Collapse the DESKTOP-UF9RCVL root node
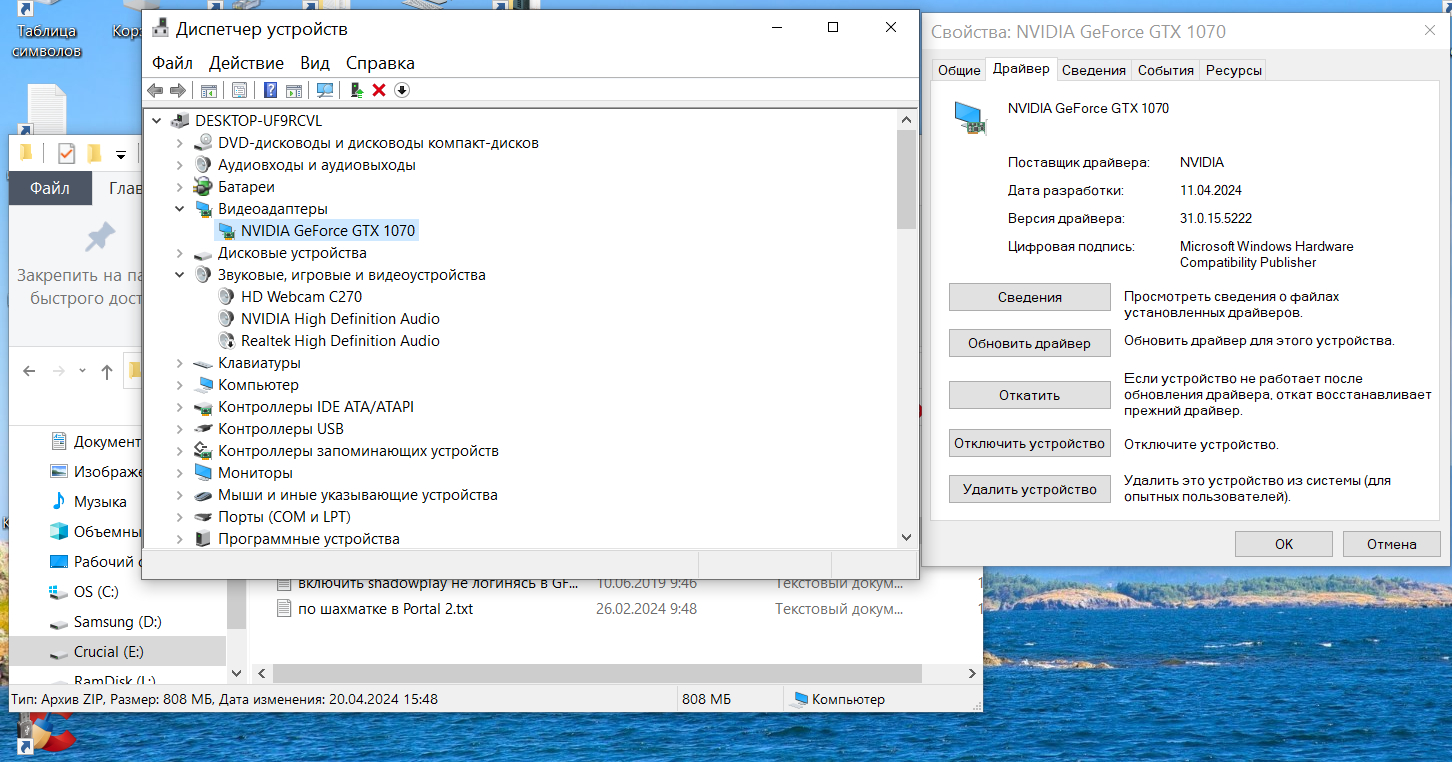This screenshot has height=762, width=1452. [x=156, y=121]
